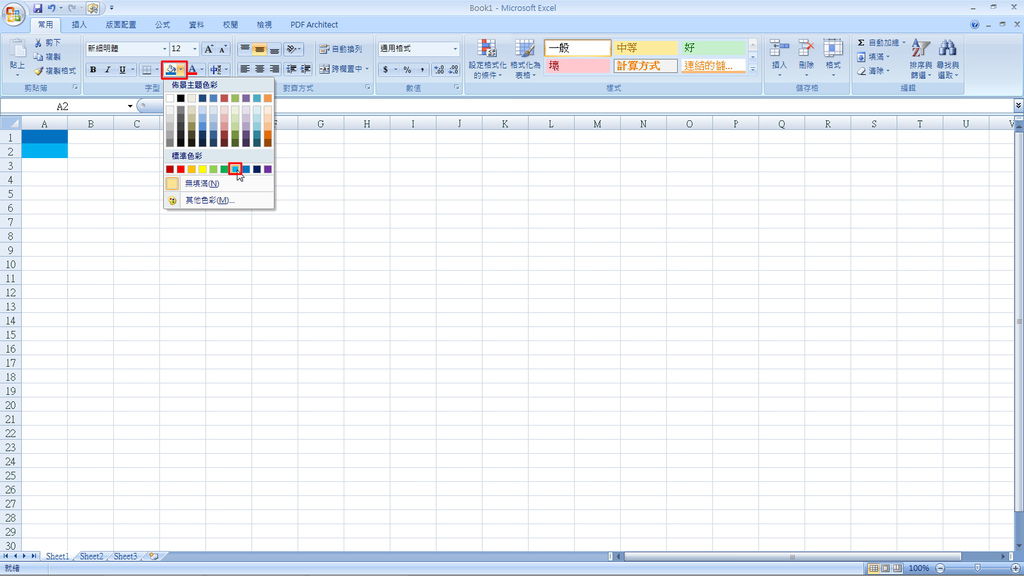
Task: Open the PDF Architect tab
Action: 314,25
